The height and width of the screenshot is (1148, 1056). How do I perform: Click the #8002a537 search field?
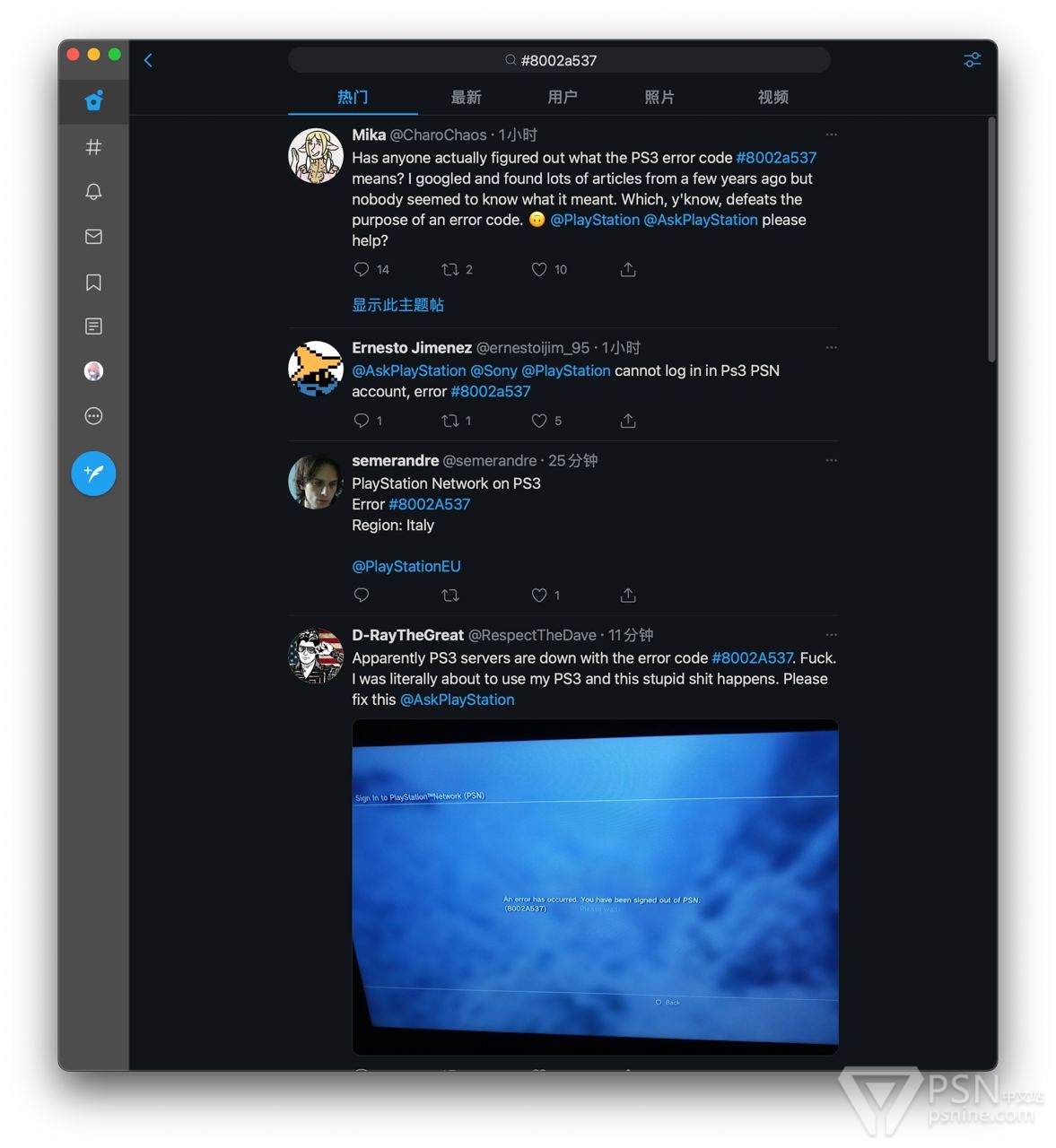pyautogui.click(x=559, y=60)
